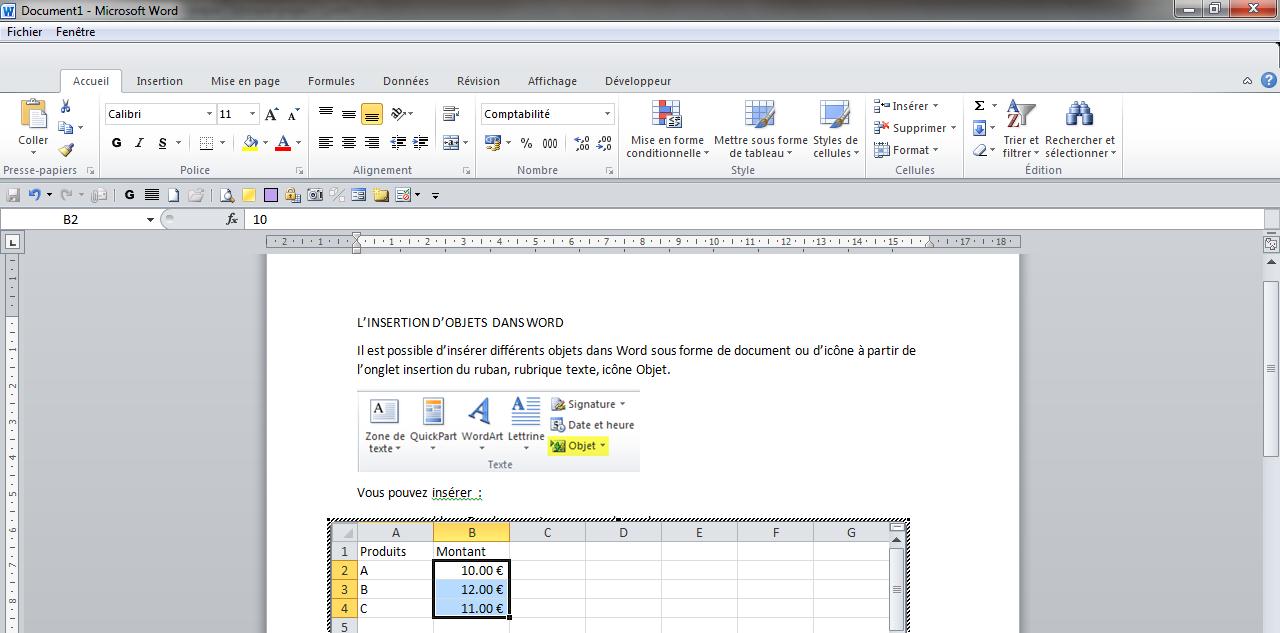
Task: Click the Undo arrow in quick toolbar
Action: (x=34, y=195)
